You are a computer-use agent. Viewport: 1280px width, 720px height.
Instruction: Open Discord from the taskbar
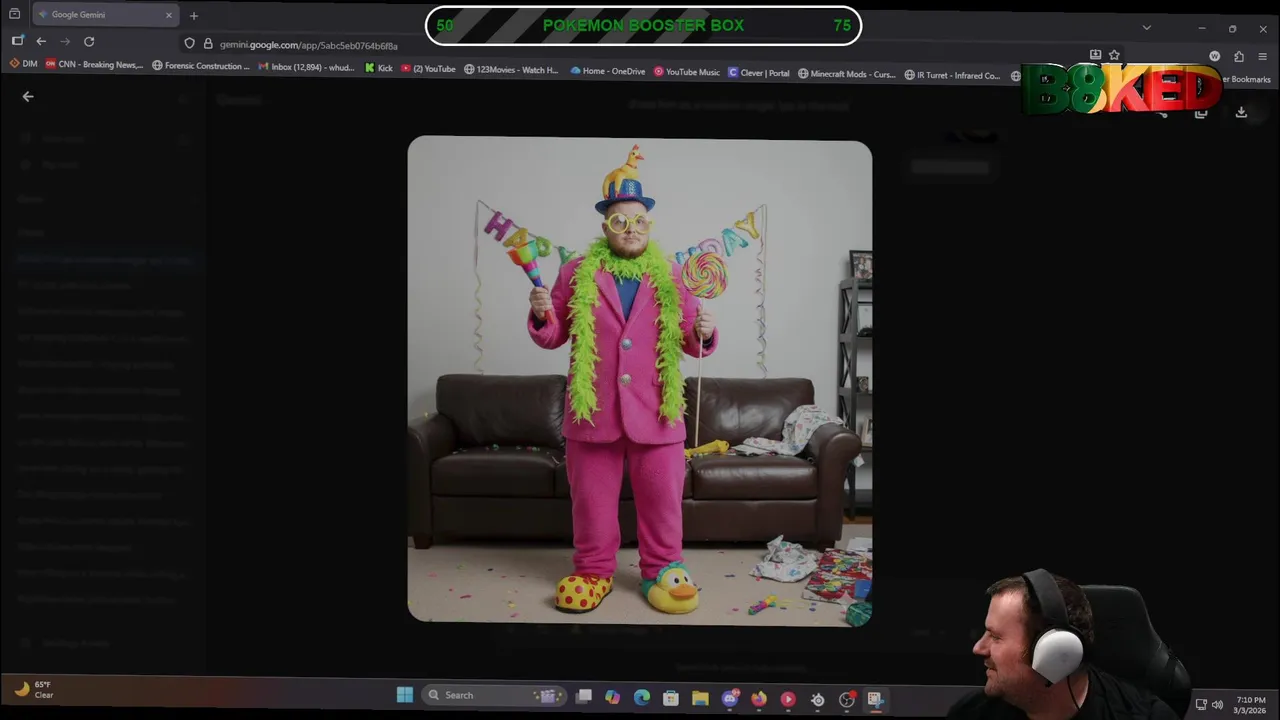coord(730,699)
